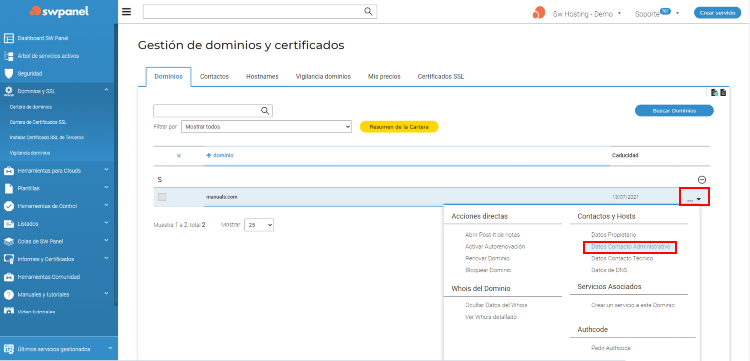This screenshot has height=361, width=750.
Task: Open the Soporte dropdown arrow
Action: (677, 13)
